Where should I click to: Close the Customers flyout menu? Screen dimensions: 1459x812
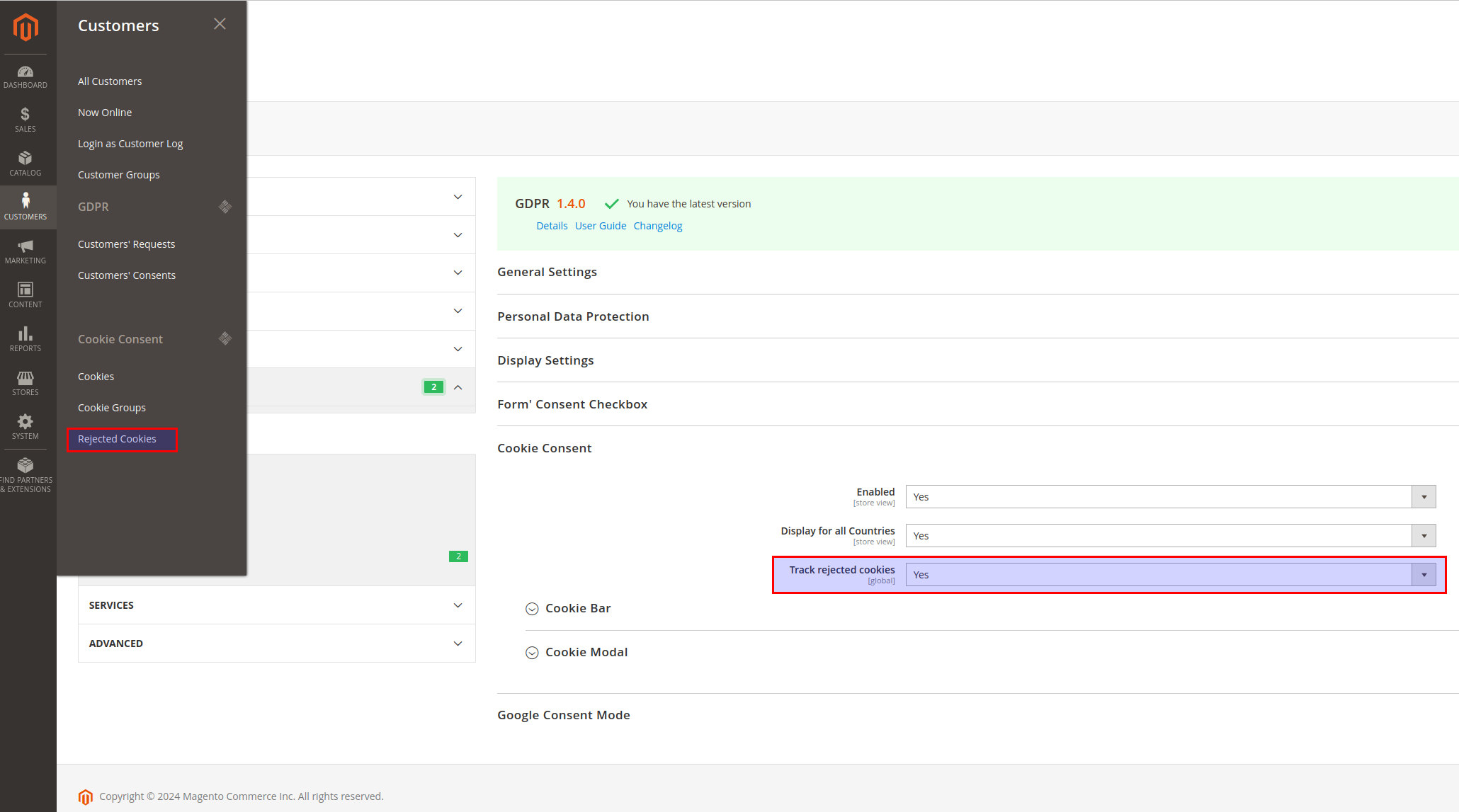tap(220, 24)
